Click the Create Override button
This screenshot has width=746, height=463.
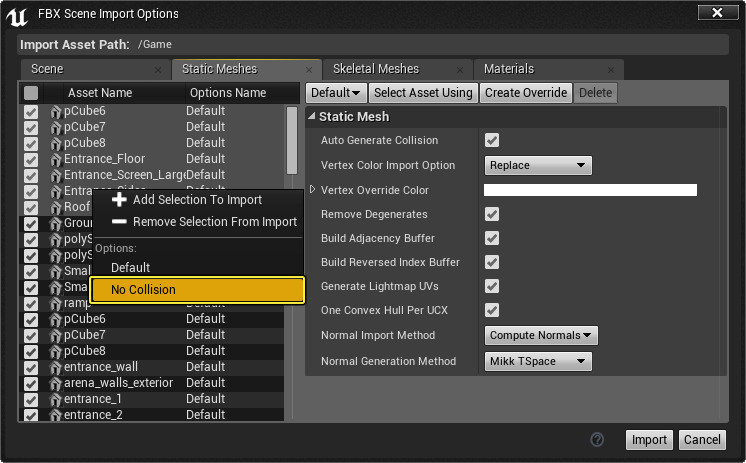[x=527, y=93]
